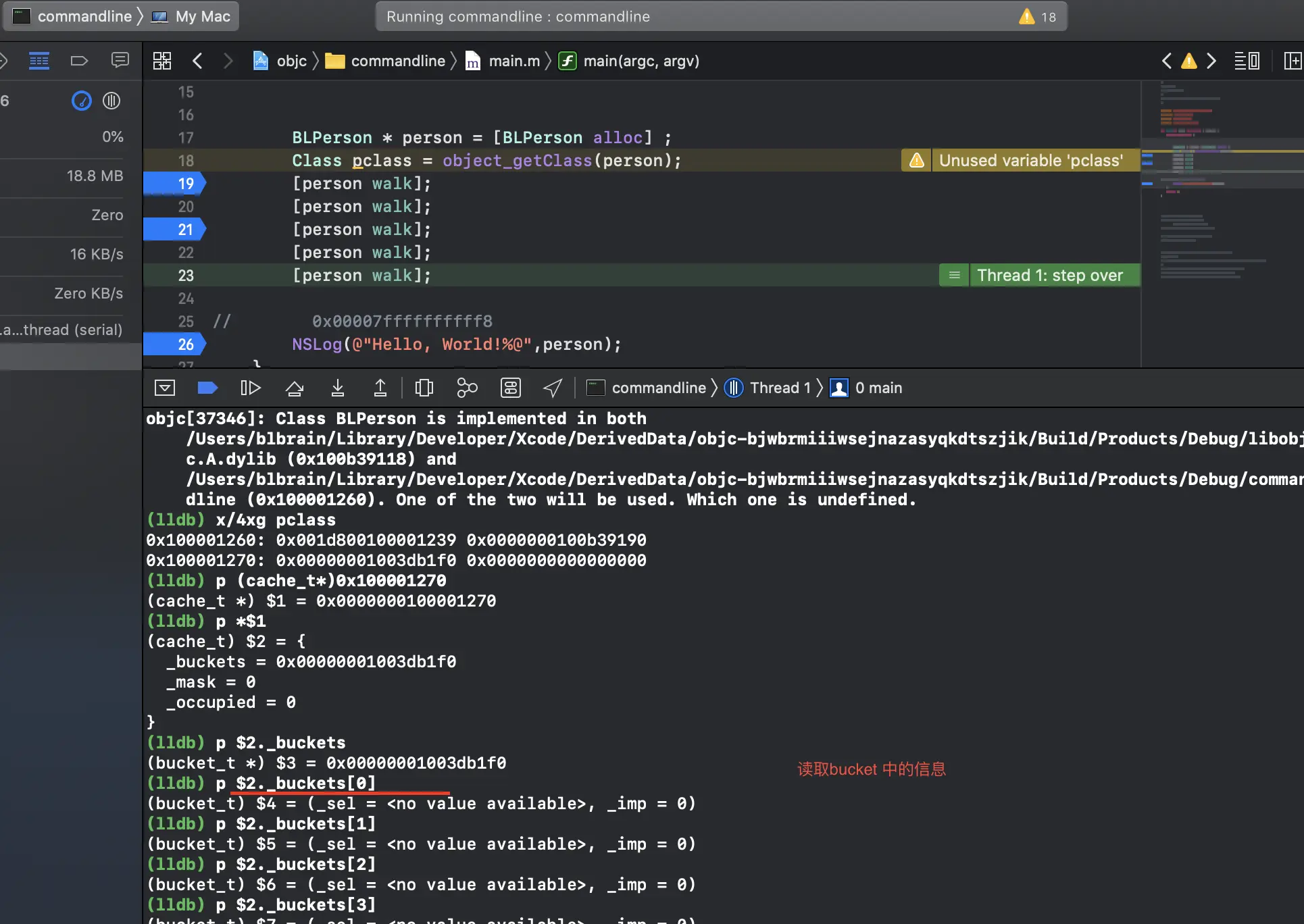This screenshot has height=924, width=1304.
Task: Toggle breakpoint on line 19
Action: coord(174,184)
